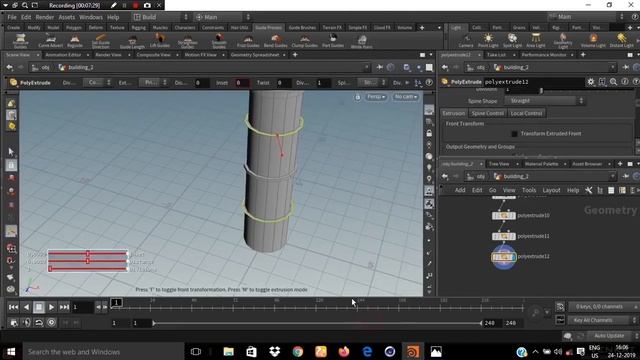The height and width of the screenshot is (360, 640).
Task: Click the Camera shelf tool
Action: [x=466, y=40]
